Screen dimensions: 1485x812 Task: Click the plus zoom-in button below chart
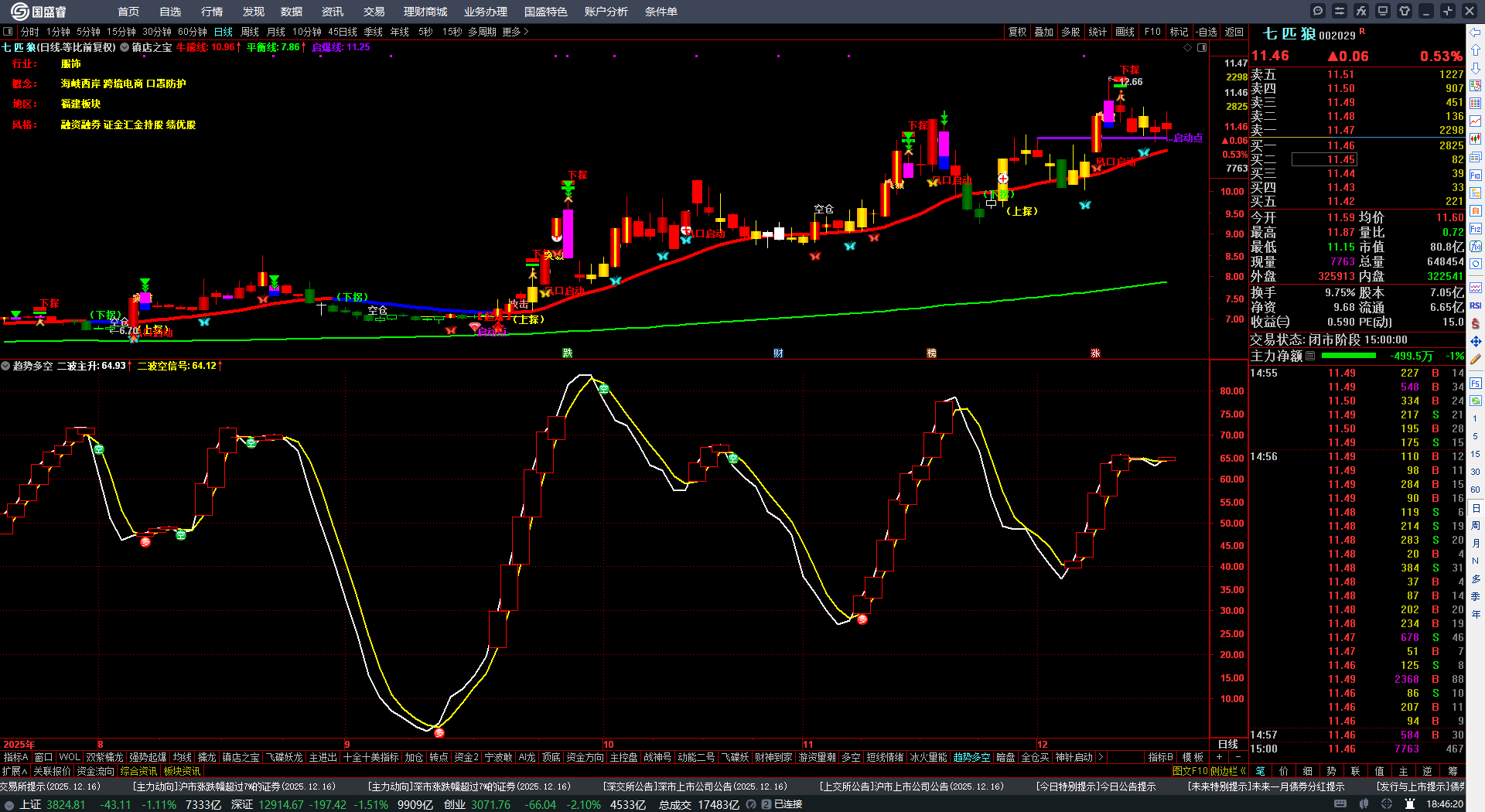(x=1220, y=757)
